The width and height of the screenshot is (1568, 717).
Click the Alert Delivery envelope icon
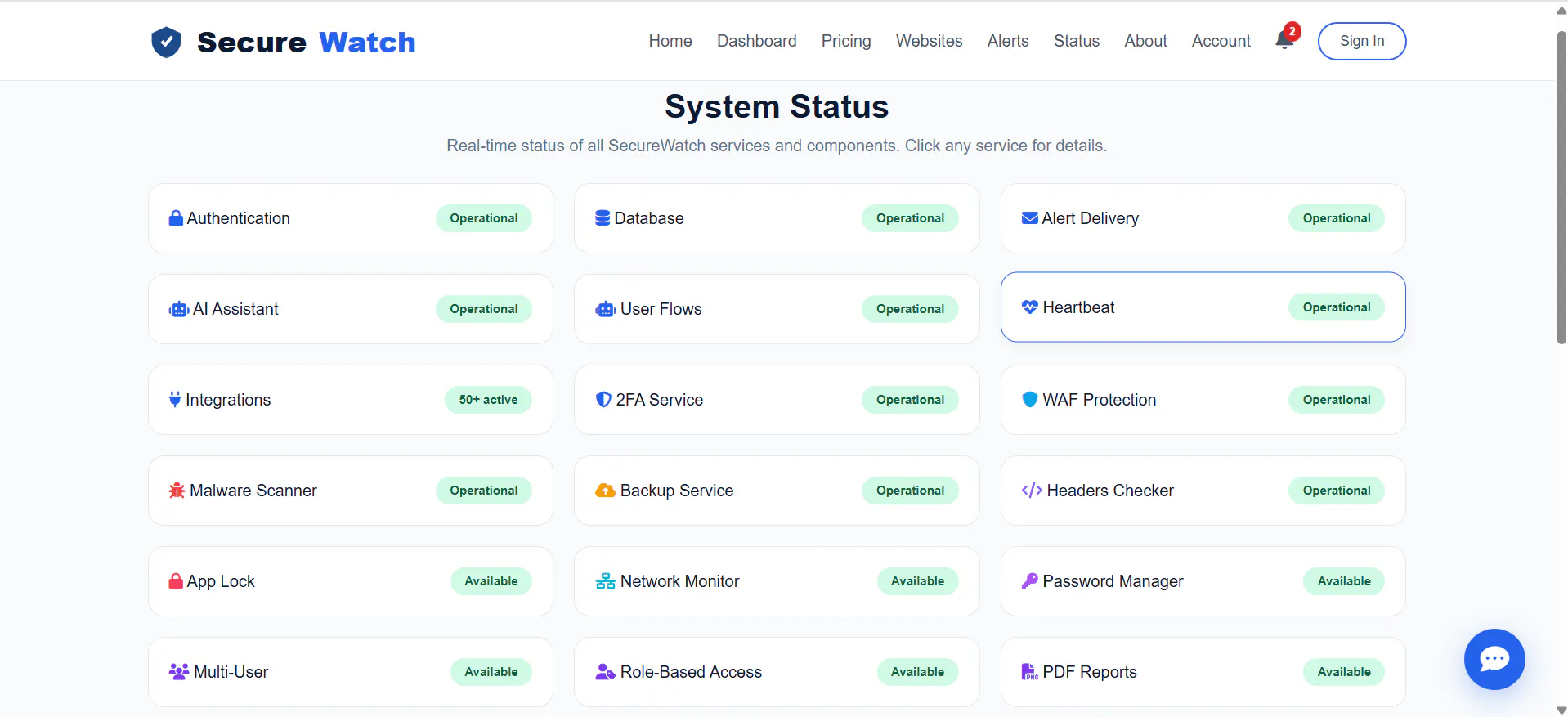(x=1030, y=218)
